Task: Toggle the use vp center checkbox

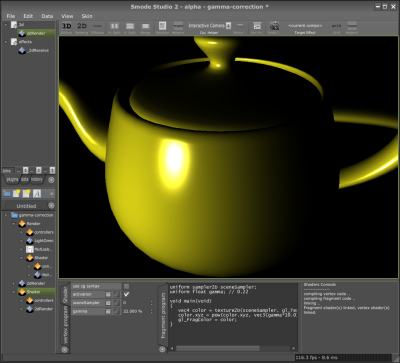Action: [126, 286]
